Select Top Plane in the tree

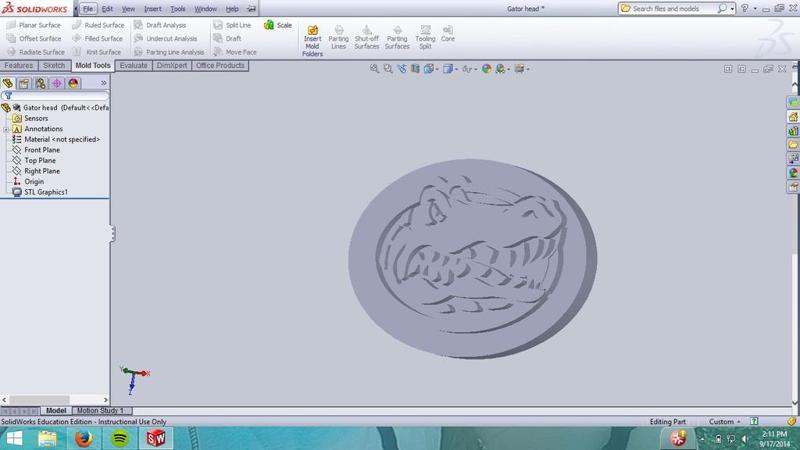point(34,160)
